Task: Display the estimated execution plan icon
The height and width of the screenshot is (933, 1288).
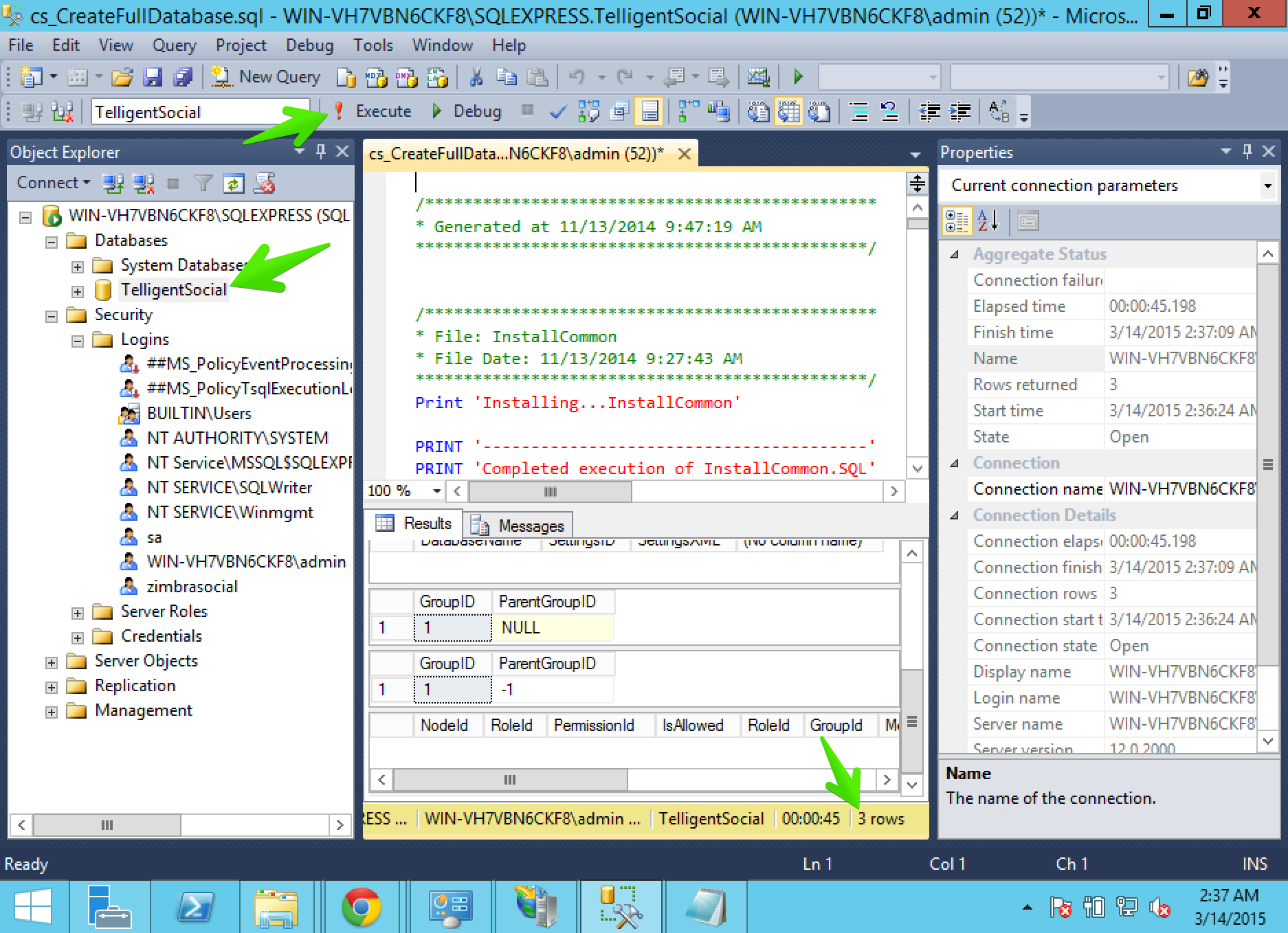Action: point(588,111)
